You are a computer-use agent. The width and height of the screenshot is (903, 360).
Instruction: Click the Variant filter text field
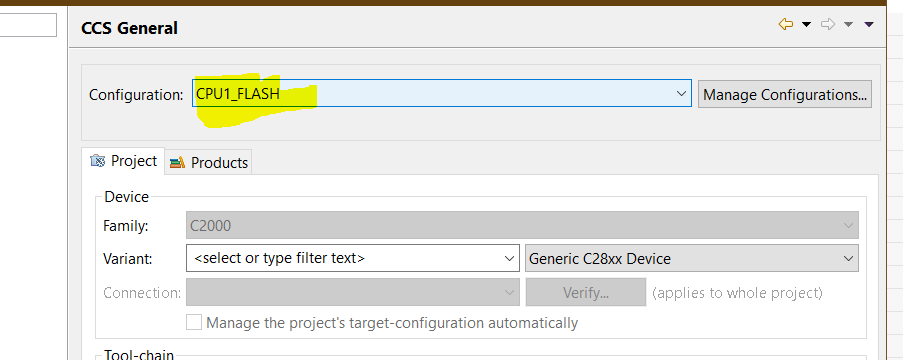coord(344,258)
